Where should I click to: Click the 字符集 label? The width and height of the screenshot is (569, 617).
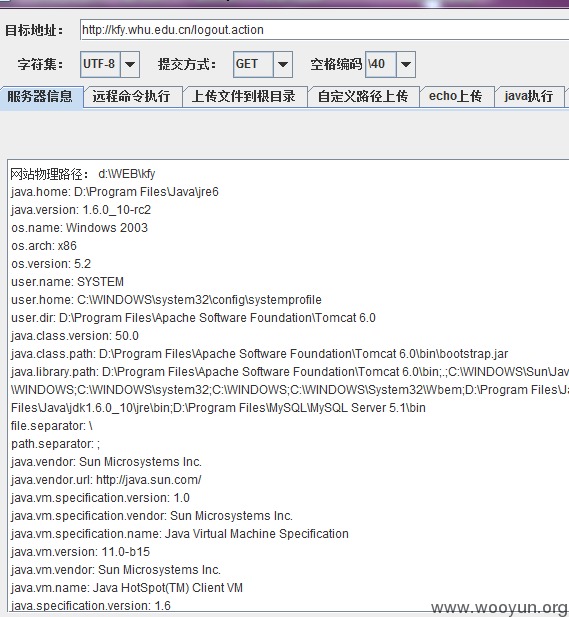click(x=40, y=64)
